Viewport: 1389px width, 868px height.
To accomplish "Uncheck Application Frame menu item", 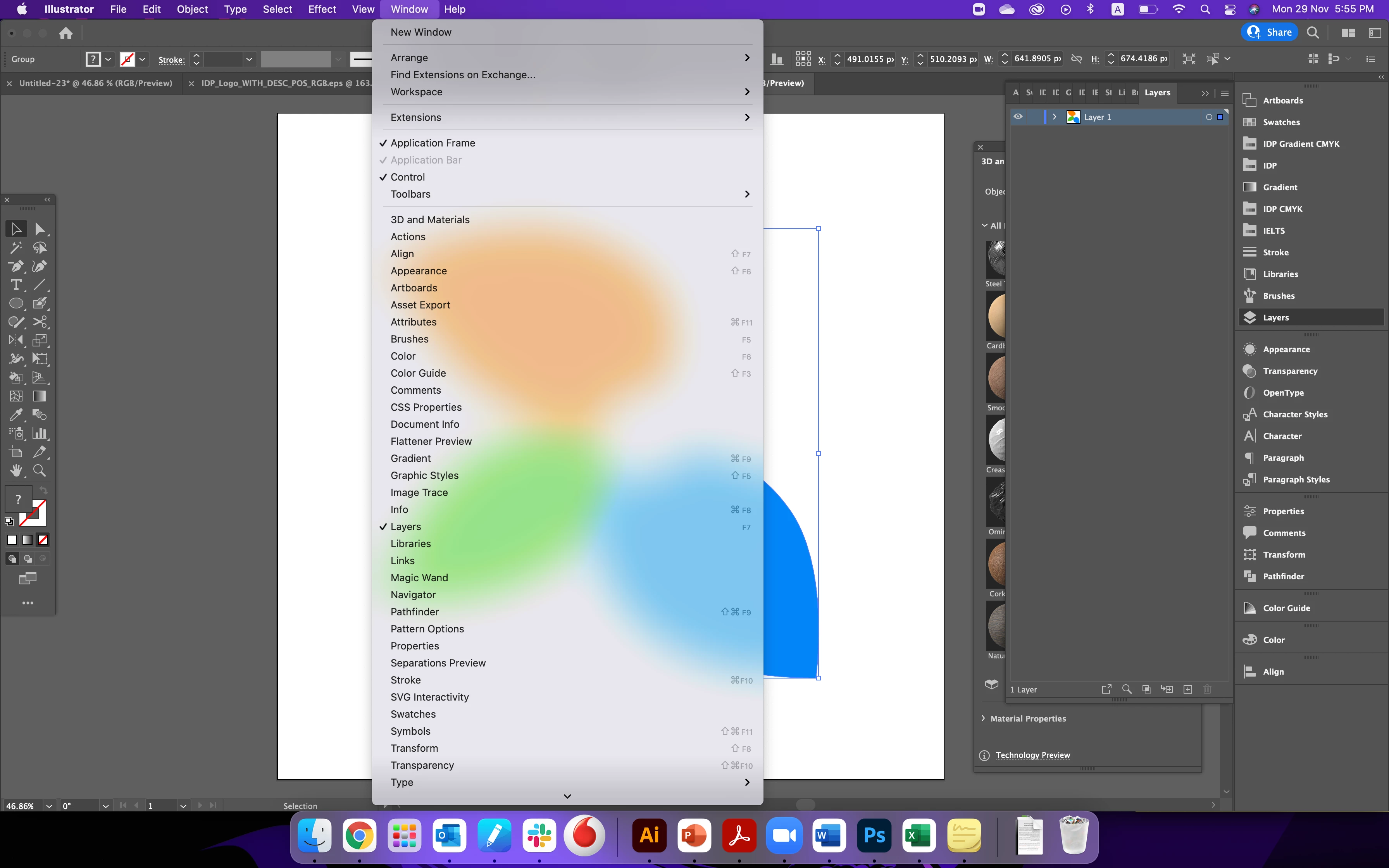I will click(433, 143).
